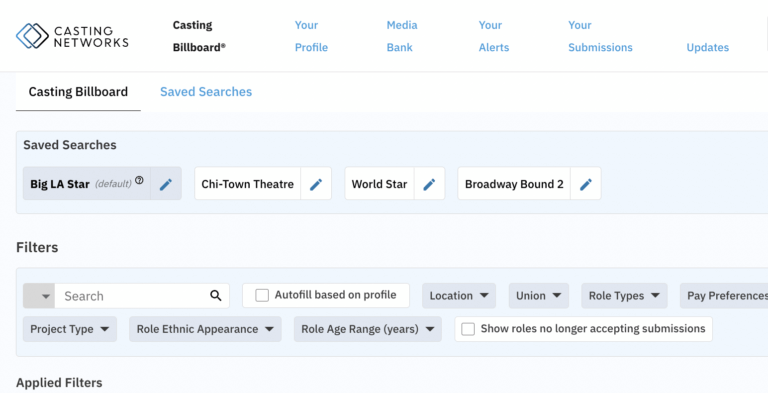
Task: Expand the Role Types dropdown
Action: click(x=624, y=295)
